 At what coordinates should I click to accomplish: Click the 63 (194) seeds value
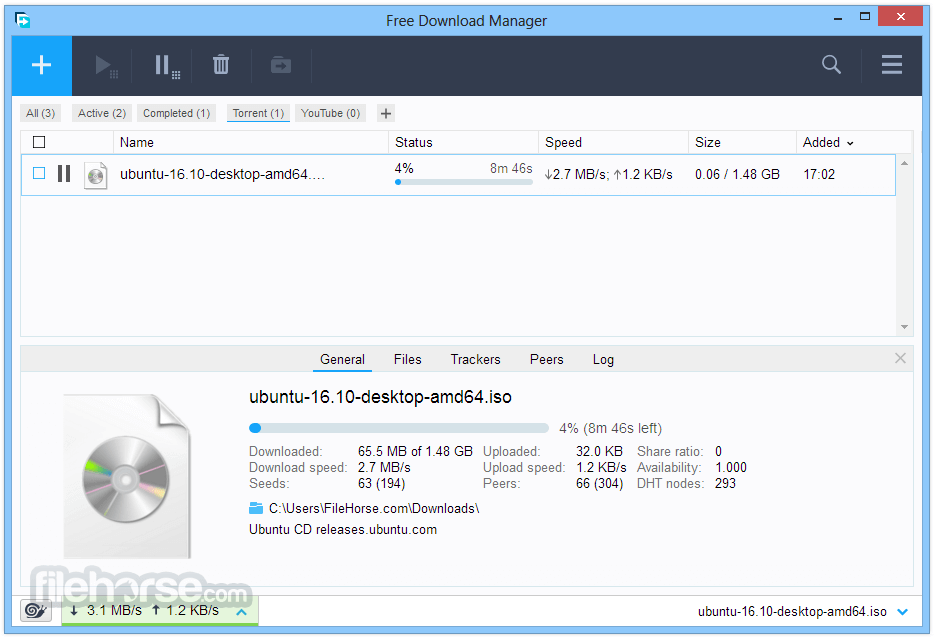(382, 484)
